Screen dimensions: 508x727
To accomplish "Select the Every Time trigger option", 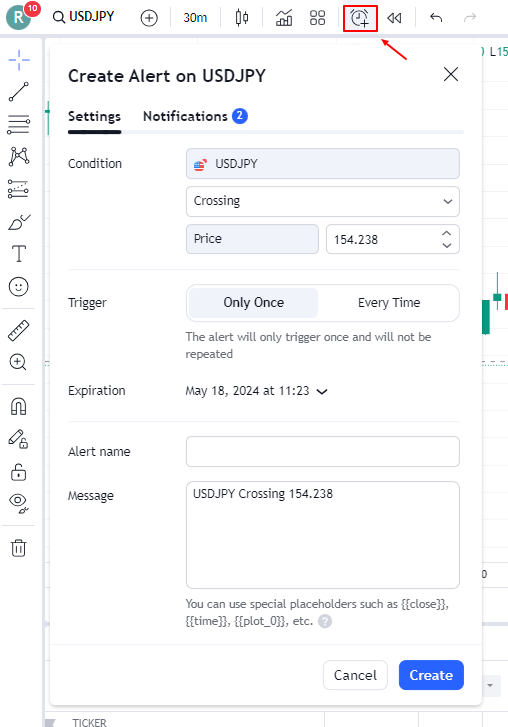I will tap(389, 303).
